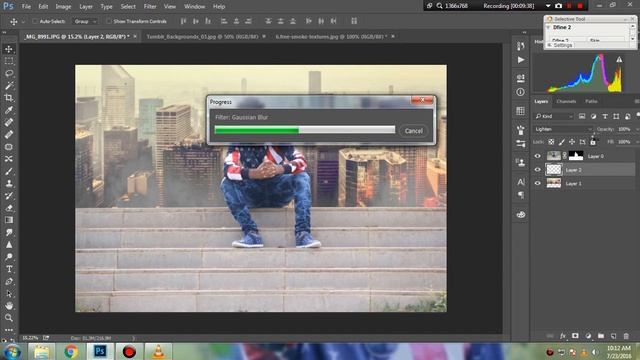Screen dimensions: 640x360
Task: Select the Crop tool
Action: click(9, 98)
